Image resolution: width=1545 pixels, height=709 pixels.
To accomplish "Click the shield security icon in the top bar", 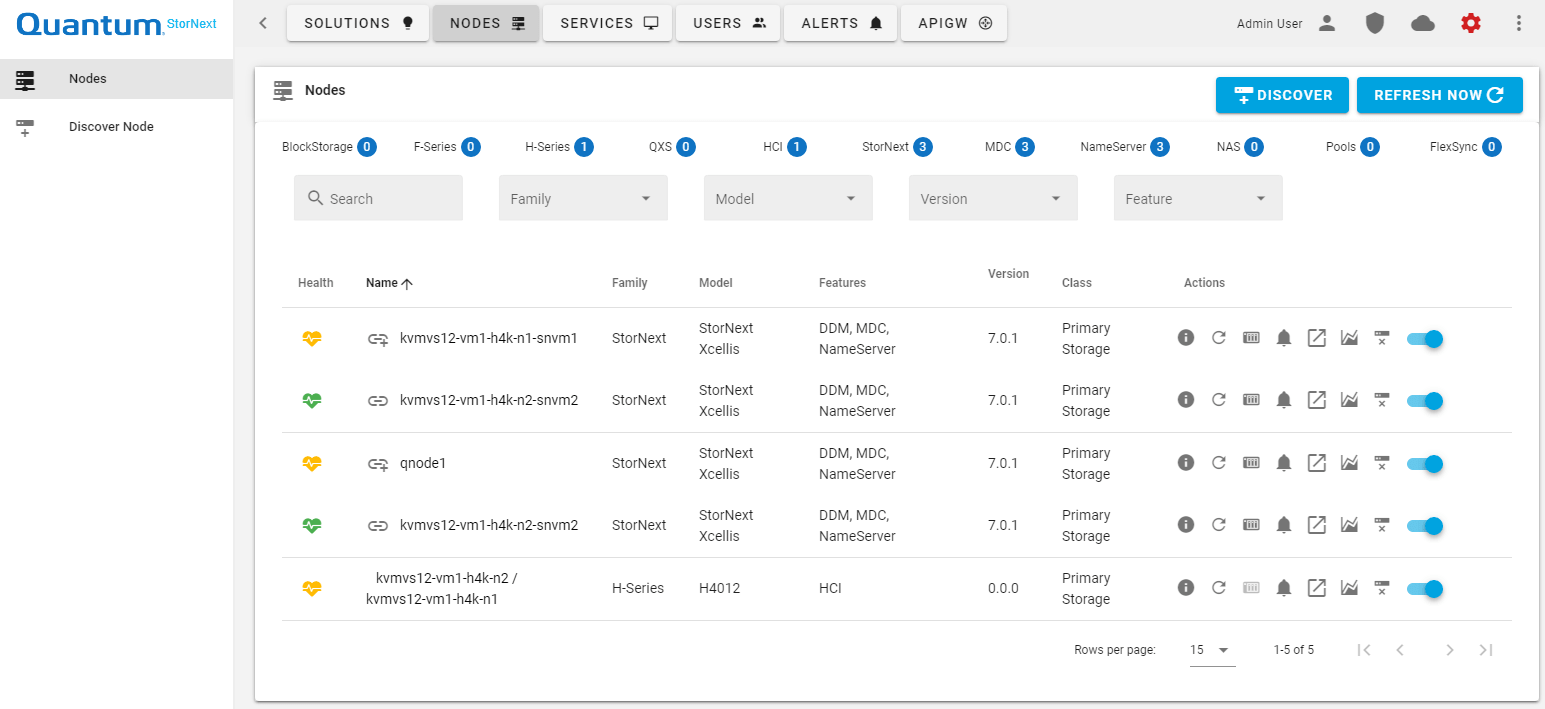I will (x=1375, y=23).
